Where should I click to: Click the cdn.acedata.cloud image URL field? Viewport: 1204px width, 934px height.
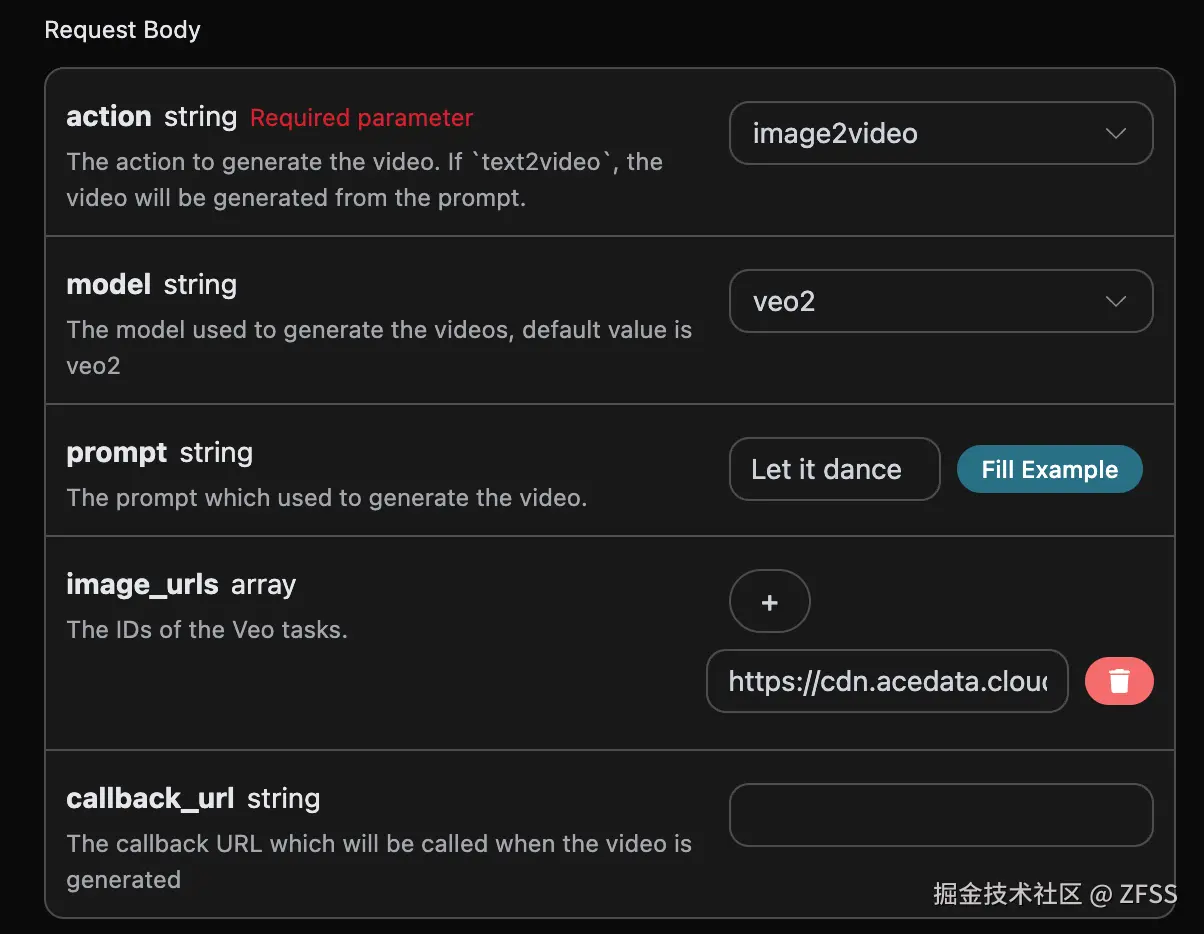pyautogui.click(x=887, y=682)
